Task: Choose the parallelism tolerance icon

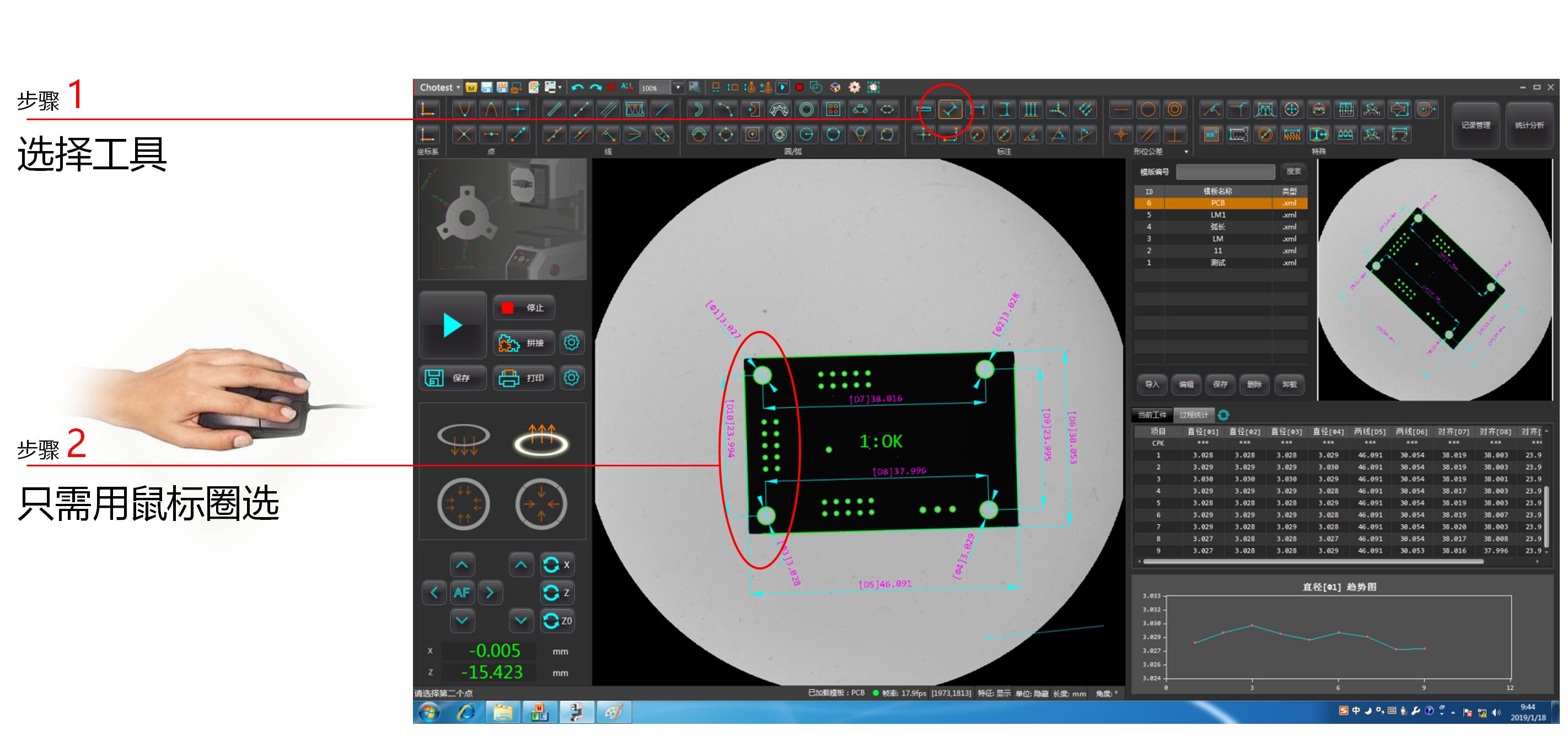Action: pos(1147,135)
